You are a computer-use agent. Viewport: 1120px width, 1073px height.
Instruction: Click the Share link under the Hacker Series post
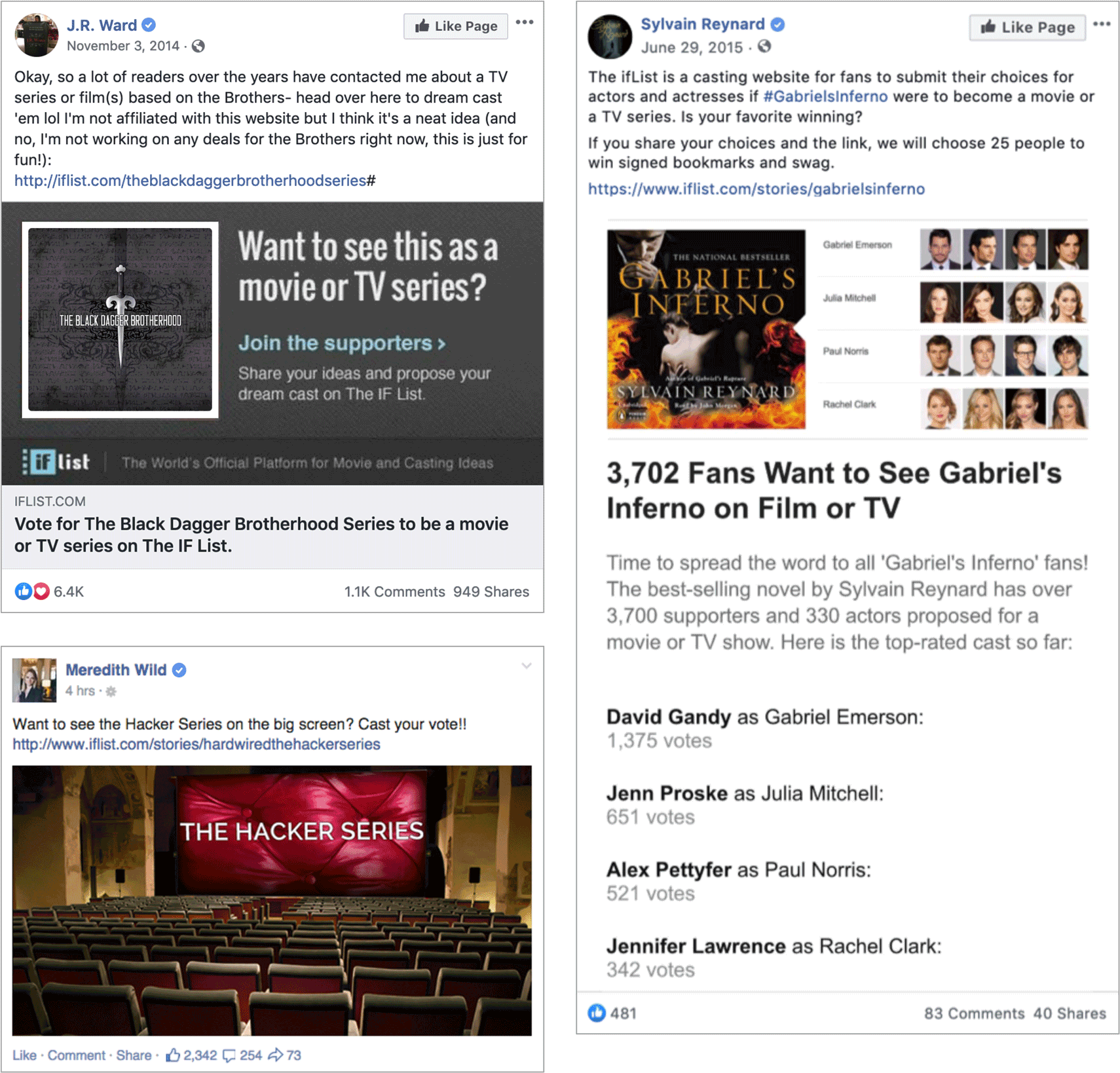click(x=134, y=1055)
